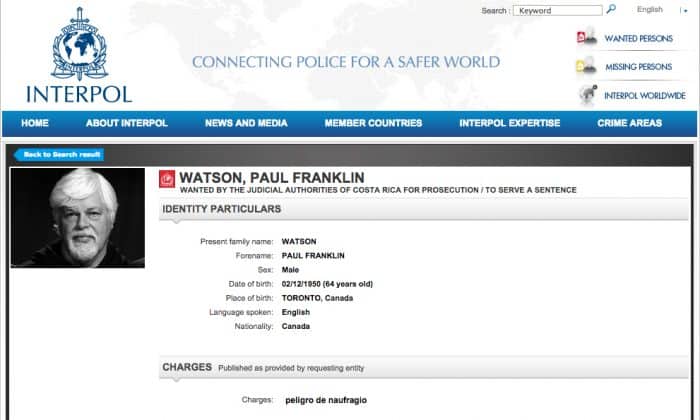
Task: Click the search magnifier icon
Action: tap(611, 9)
